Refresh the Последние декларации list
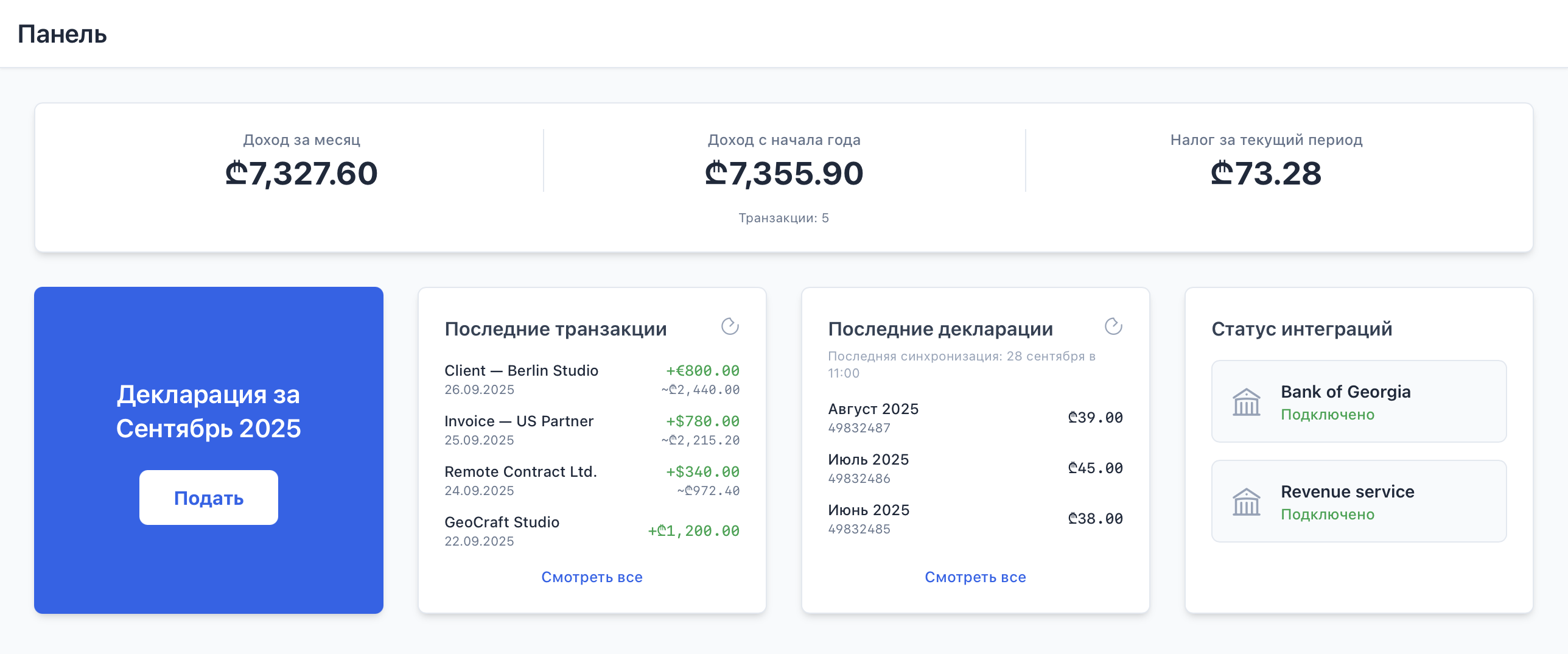The height and width of the screenshot is (654, 1568). [1114, 327]
